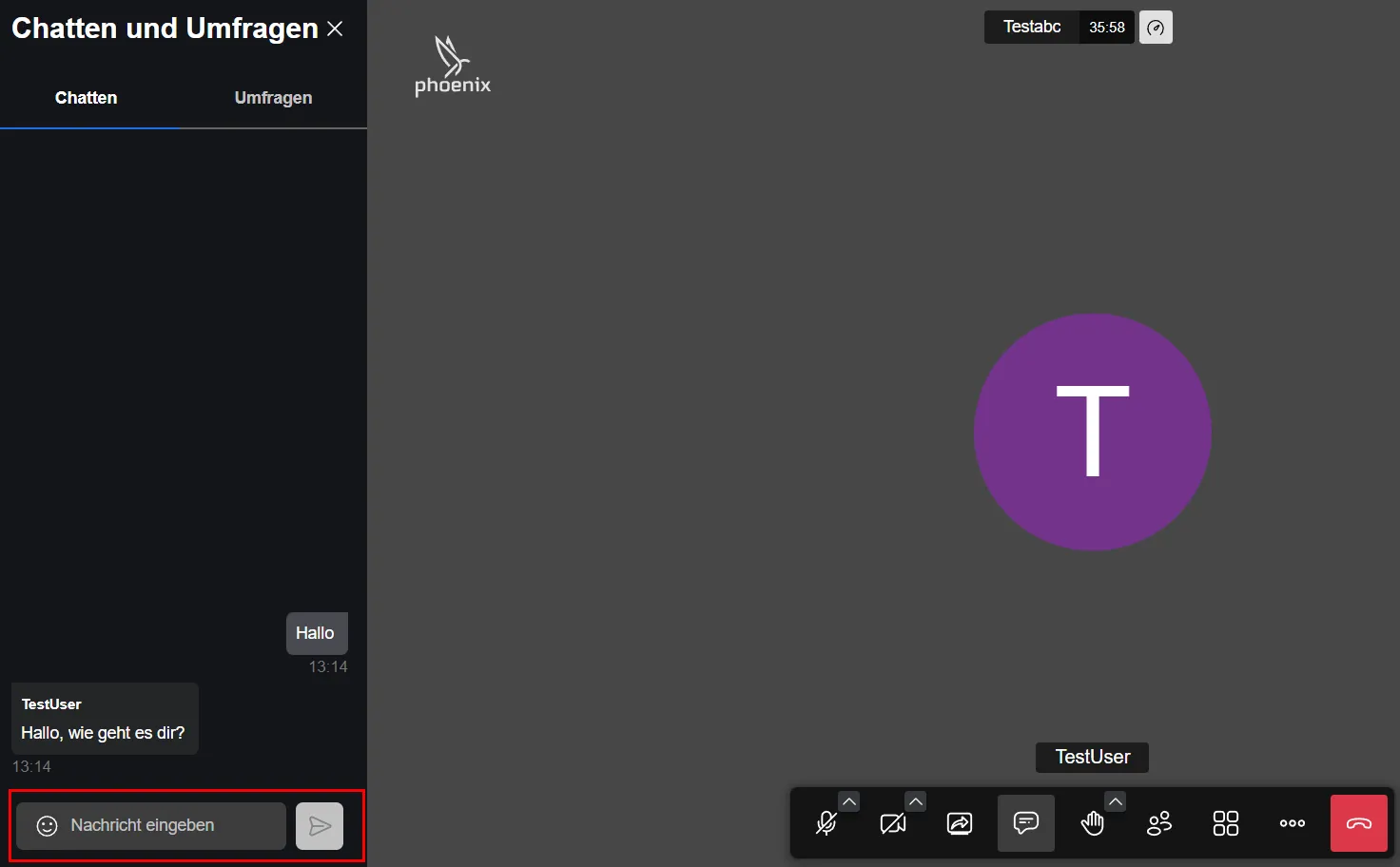Unmute the microphone in the toolbar
This screenshot has height=867, width=1400.
pyautogui.click(x=826, y=823)
